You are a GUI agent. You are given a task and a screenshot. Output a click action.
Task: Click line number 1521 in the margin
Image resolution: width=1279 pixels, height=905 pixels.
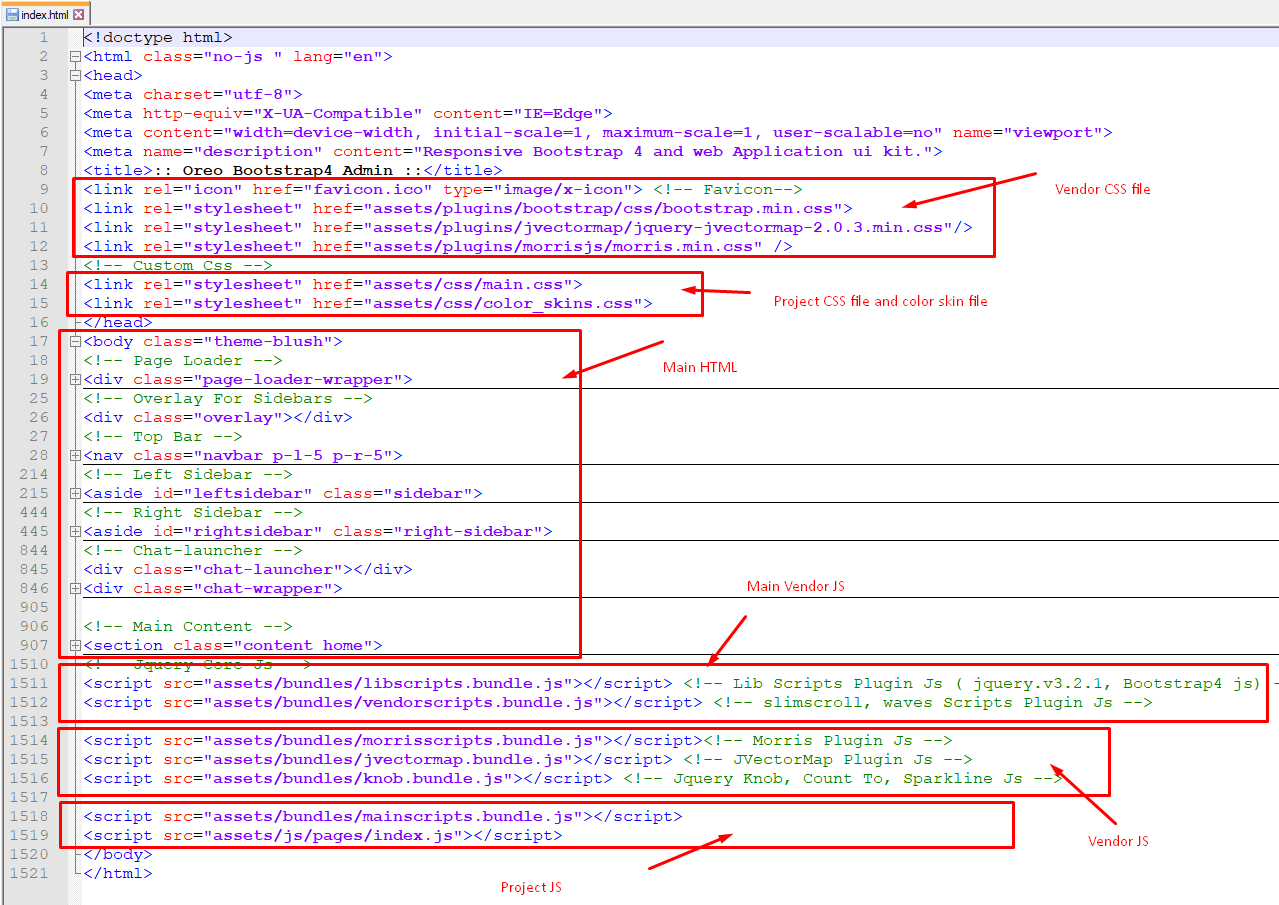(x=30, y=873)
